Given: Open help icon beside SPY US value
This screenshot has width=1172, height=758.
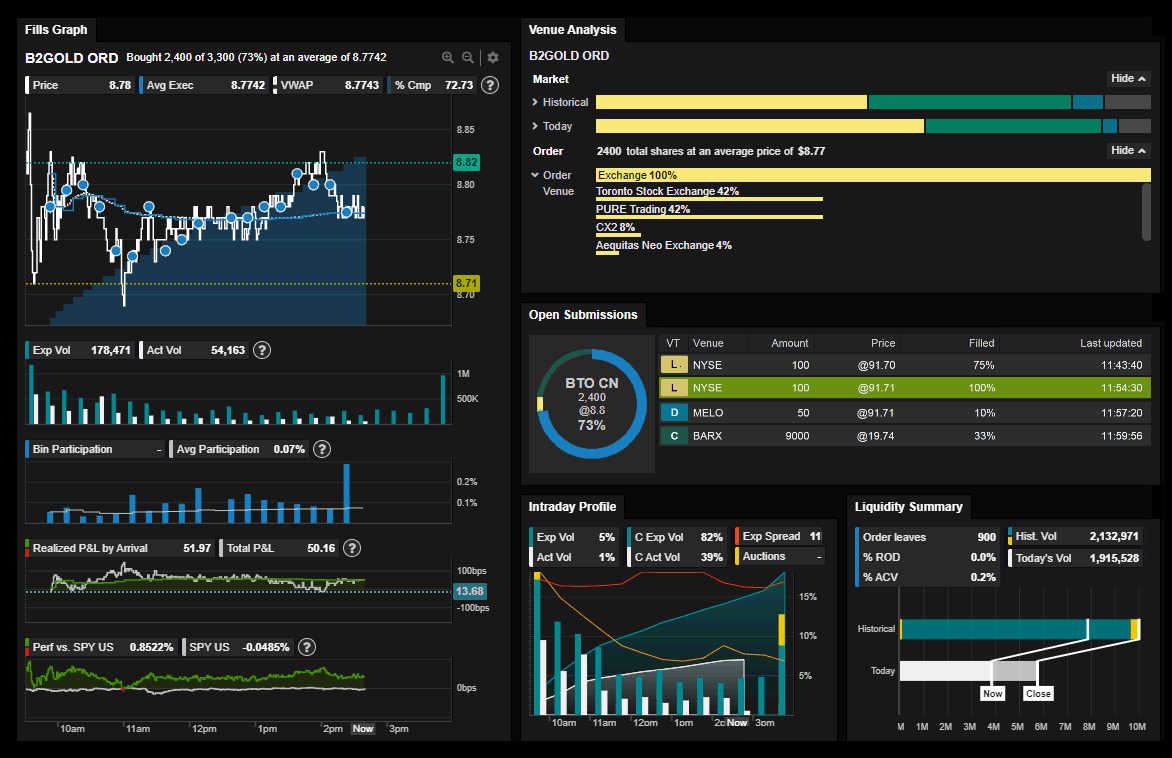Looking at the screenshot, I should coord(306,647).
